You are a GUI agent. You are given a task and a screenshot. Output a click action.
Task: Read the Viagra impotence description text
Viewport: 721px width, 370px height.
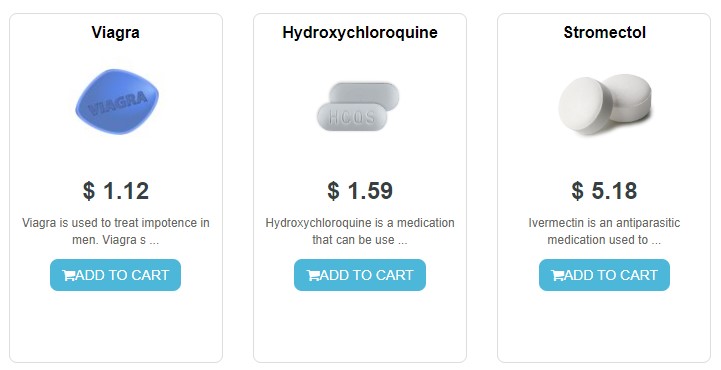[x=116, y=231]
